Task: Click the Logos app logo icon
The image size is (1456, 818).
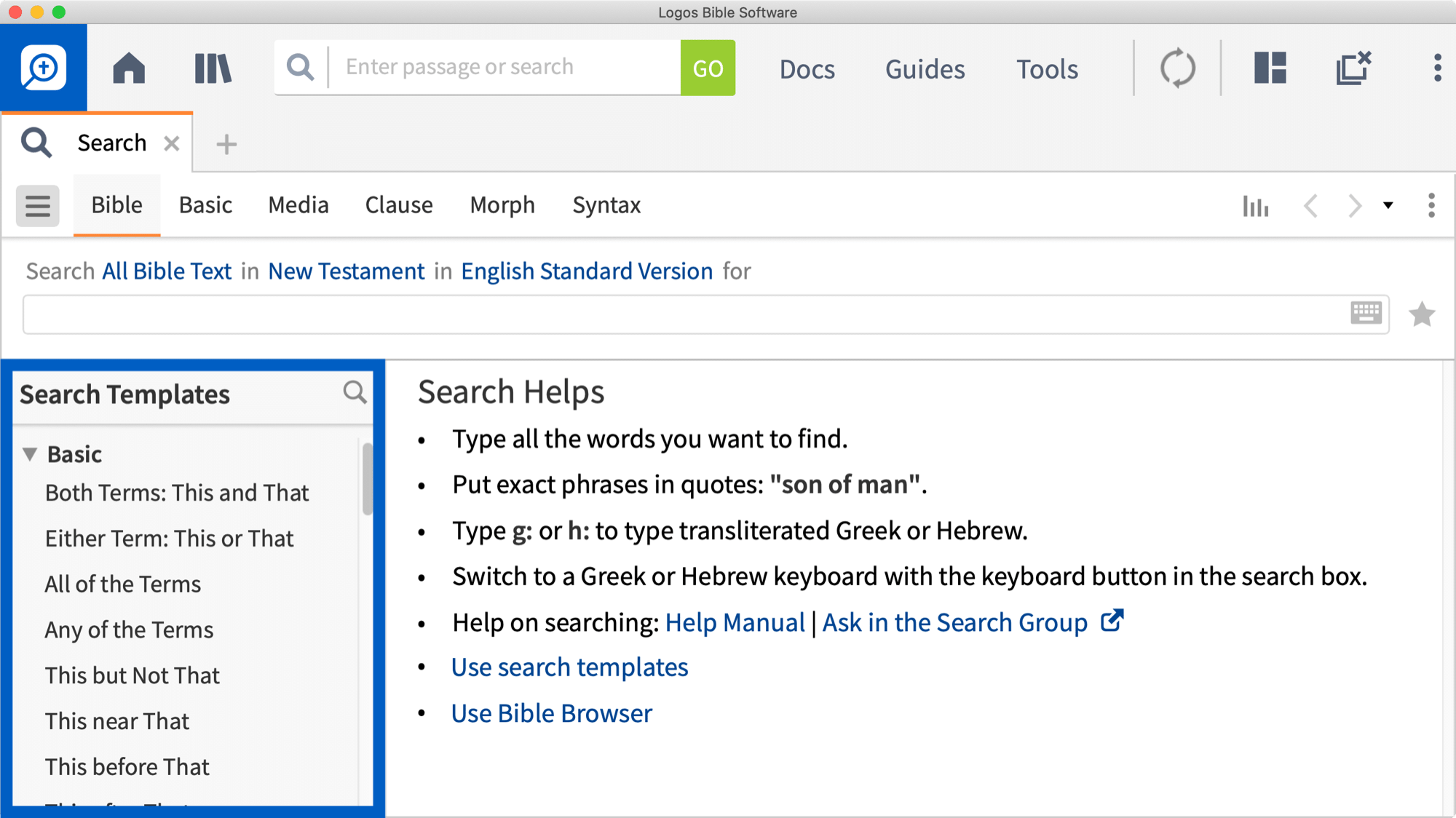Action: (x=43, y=68)
